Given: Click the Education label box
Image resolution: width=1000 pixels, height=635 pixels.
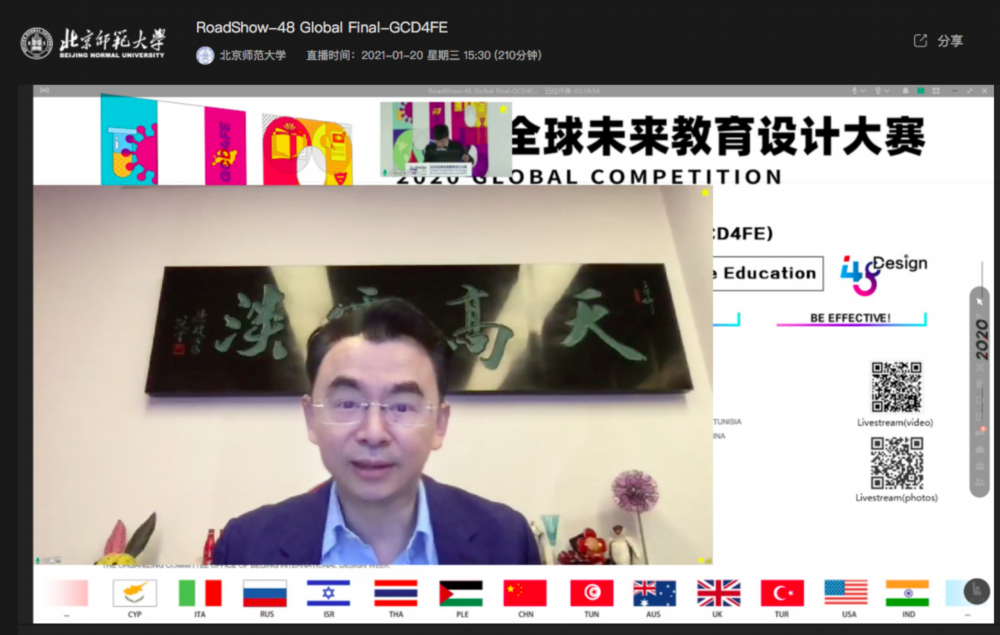Looking at the screenshot, I should [x=767, y=273].
